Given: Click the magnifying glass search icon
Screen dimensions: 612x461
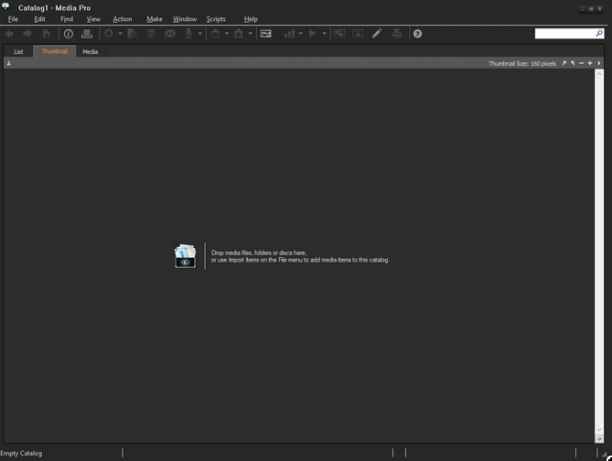Looking at the screenshot, I should pyautogui.click(x=599, y=34).
